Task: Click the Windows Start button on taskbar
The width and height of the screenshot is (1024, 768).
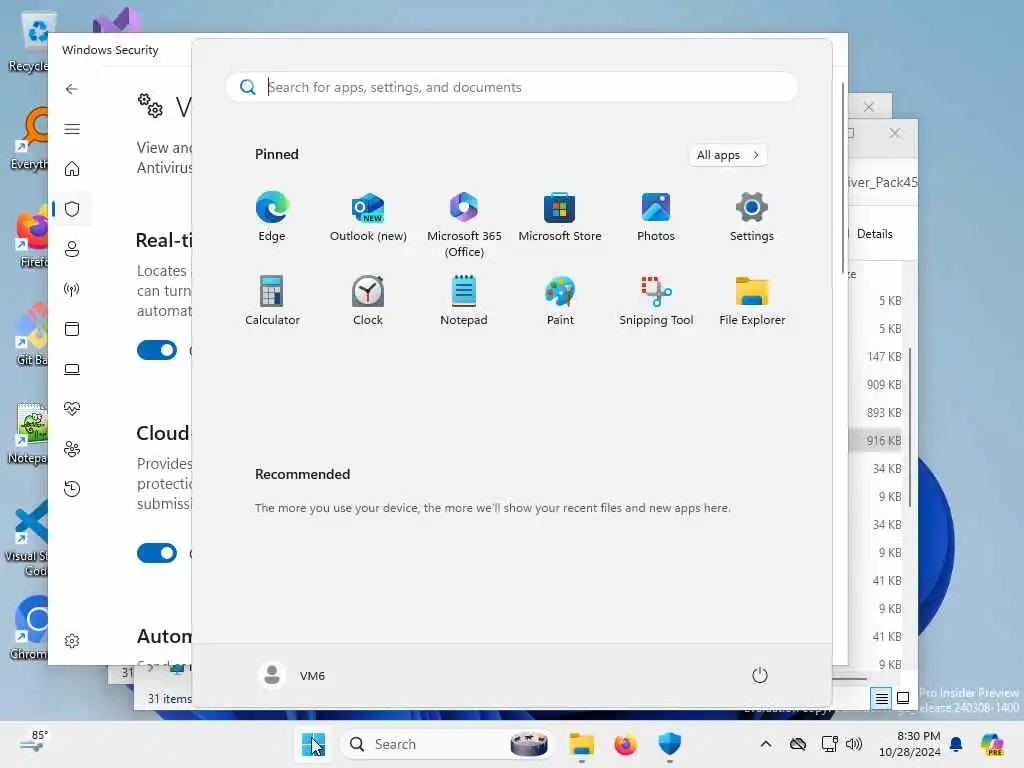Action: point(313,744)
